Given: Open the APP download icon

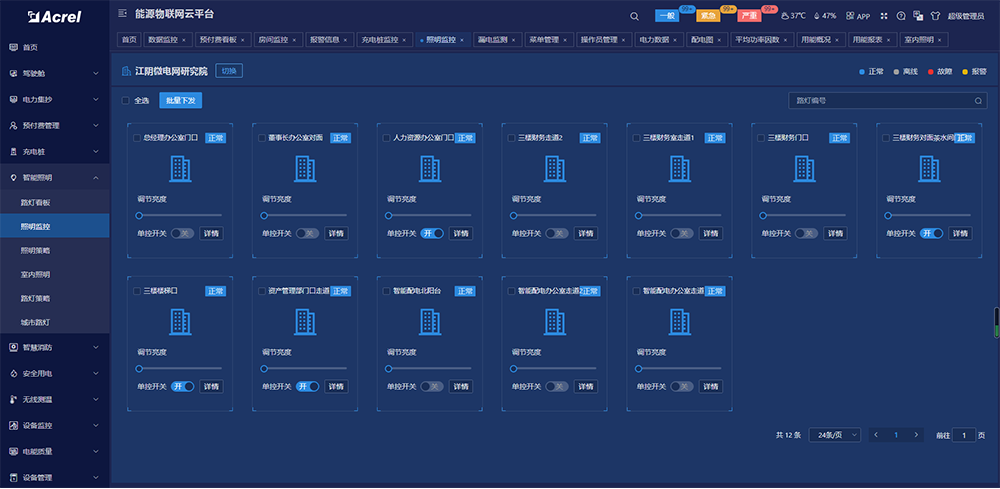Looking at the screenshot, I should [856, 16].
